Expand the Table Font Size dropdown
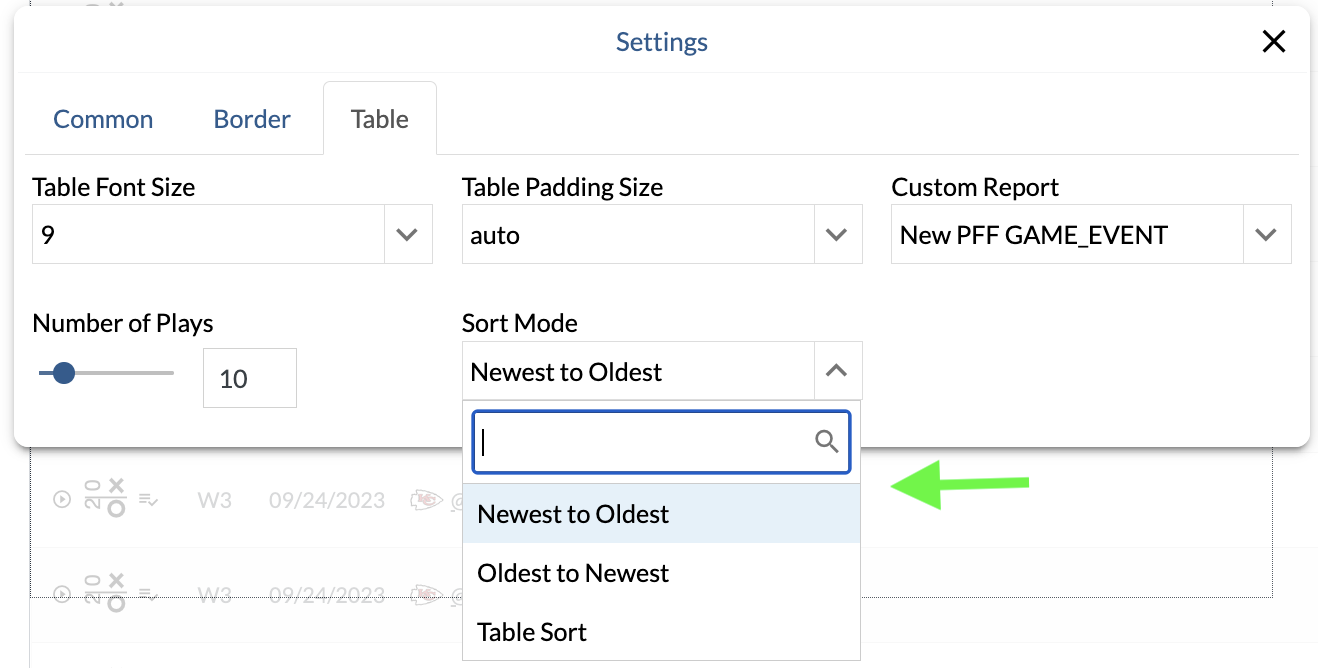 (x=407, y=235)
